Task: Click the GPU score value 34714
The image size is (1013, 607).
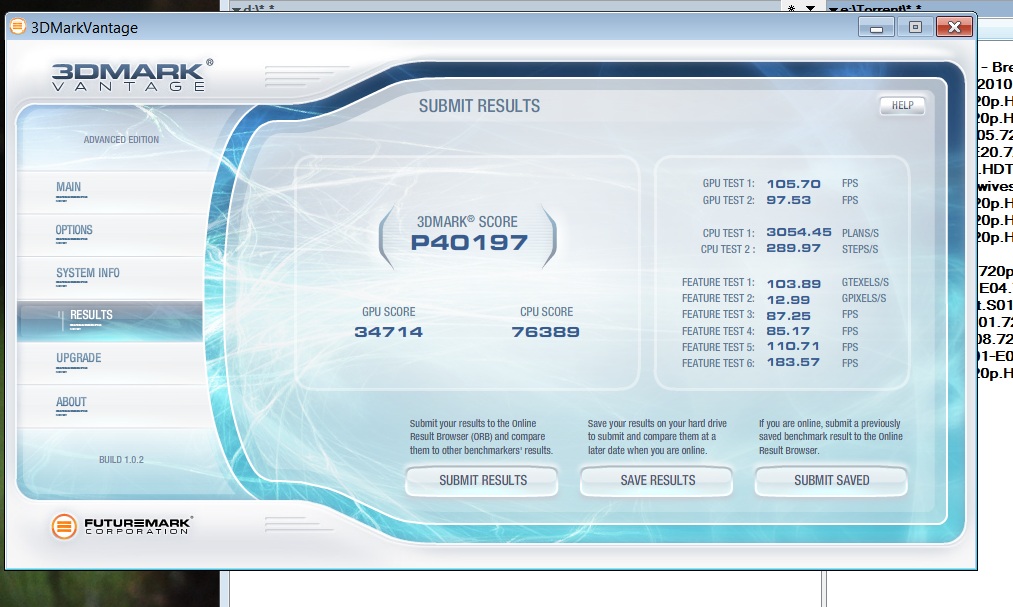Action: (388, 332)
